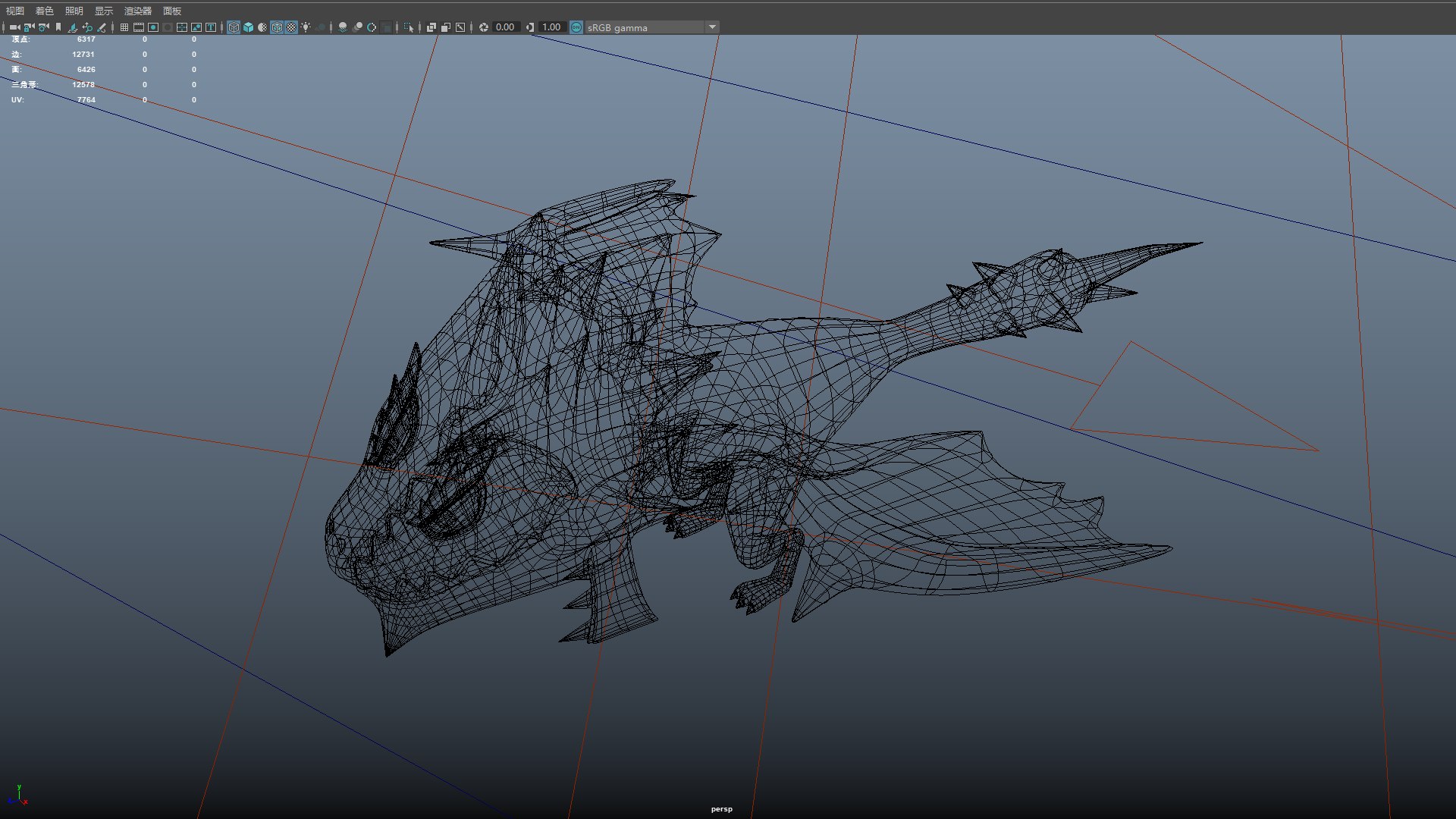Open the 视图 menu
The height and width of the screenshot is (819, 1456).
pyautogui.click(x=15, y=11)
